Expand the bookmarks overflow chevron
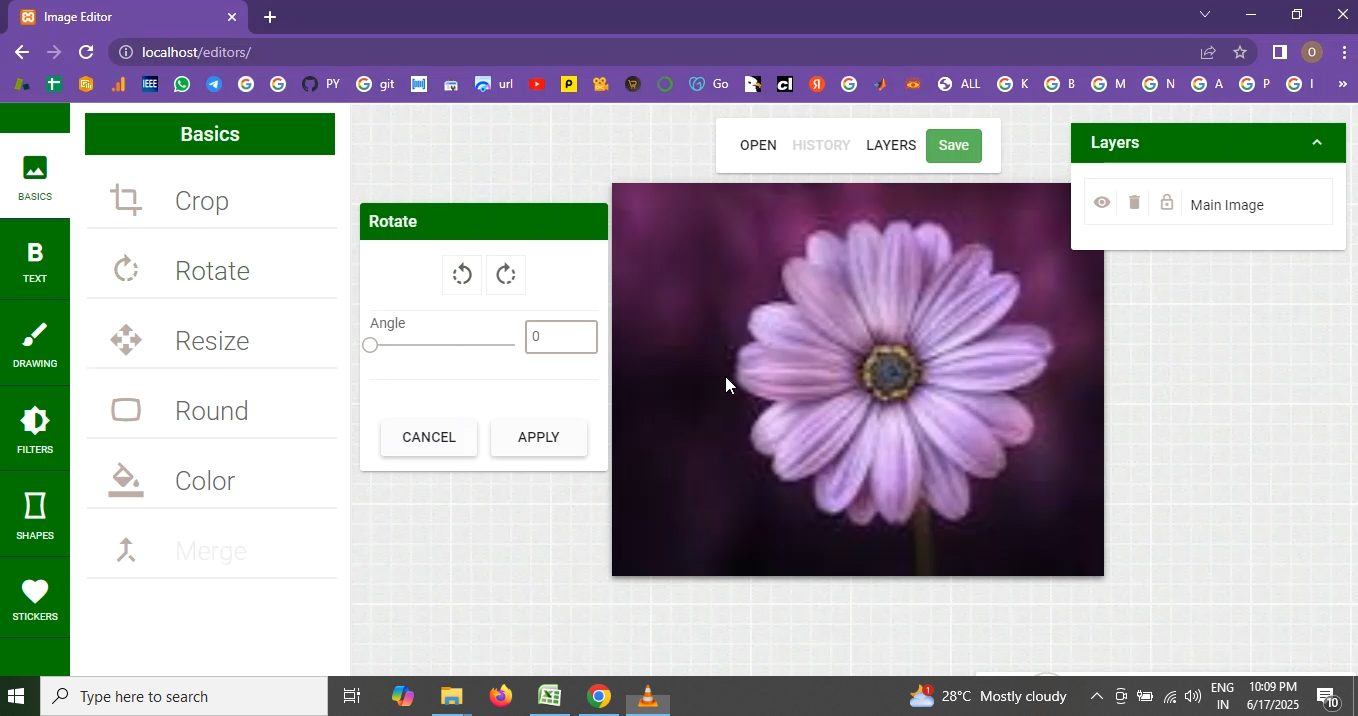 (1342, 85)
